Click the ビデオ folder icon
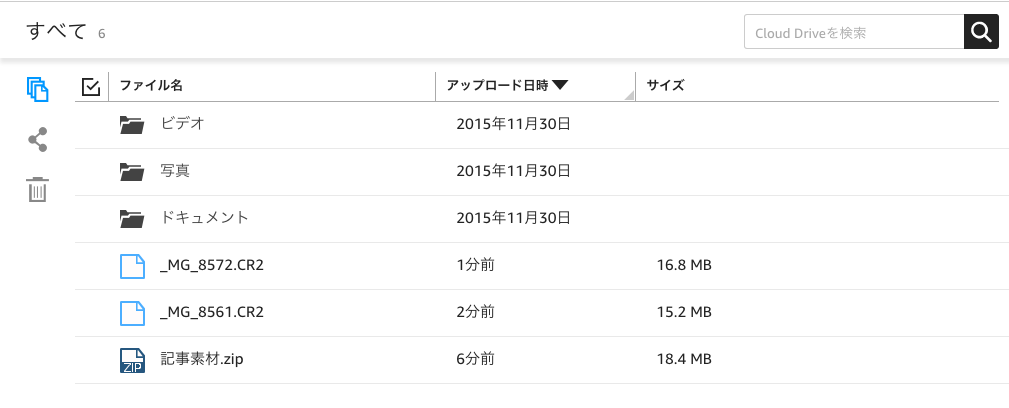The width and height of the screenshot is (1009, 408). (132, 124)
